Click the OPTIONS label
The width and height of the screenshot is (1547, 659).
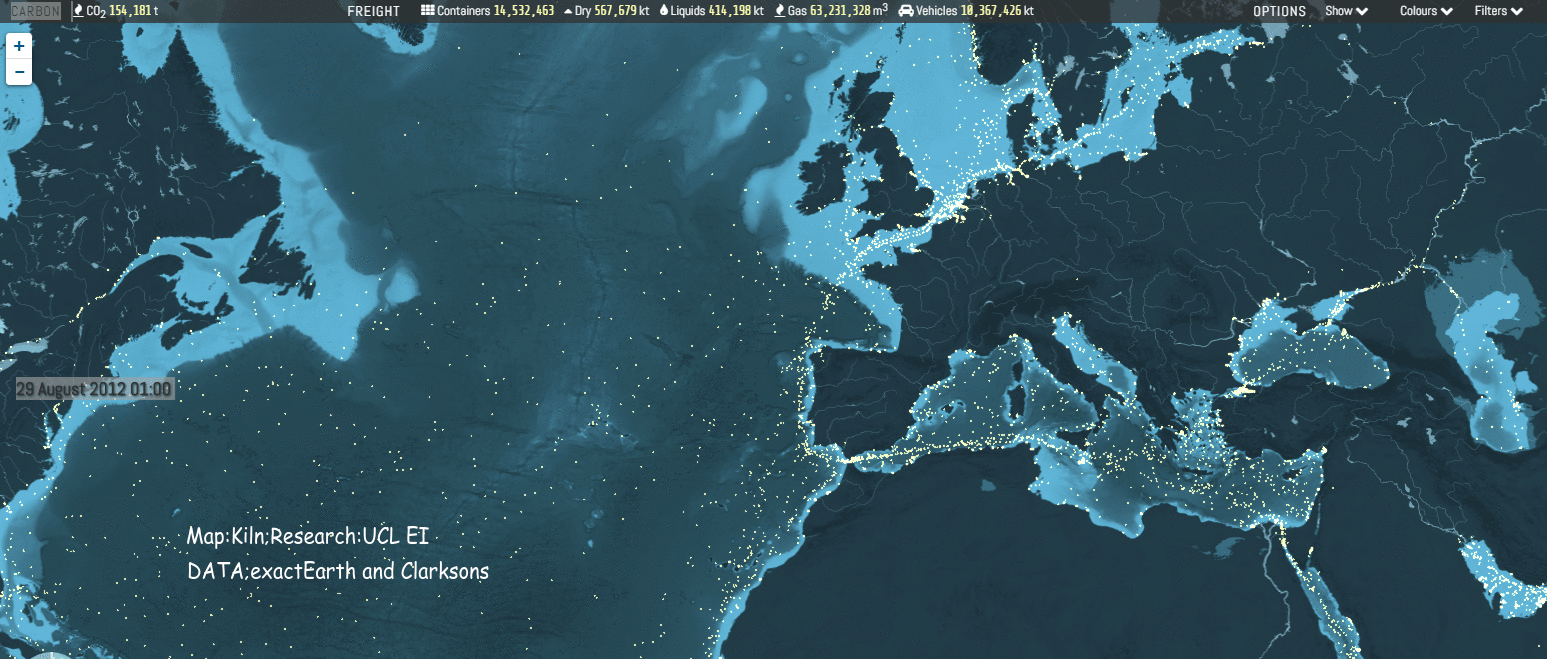coord(1279,11)
